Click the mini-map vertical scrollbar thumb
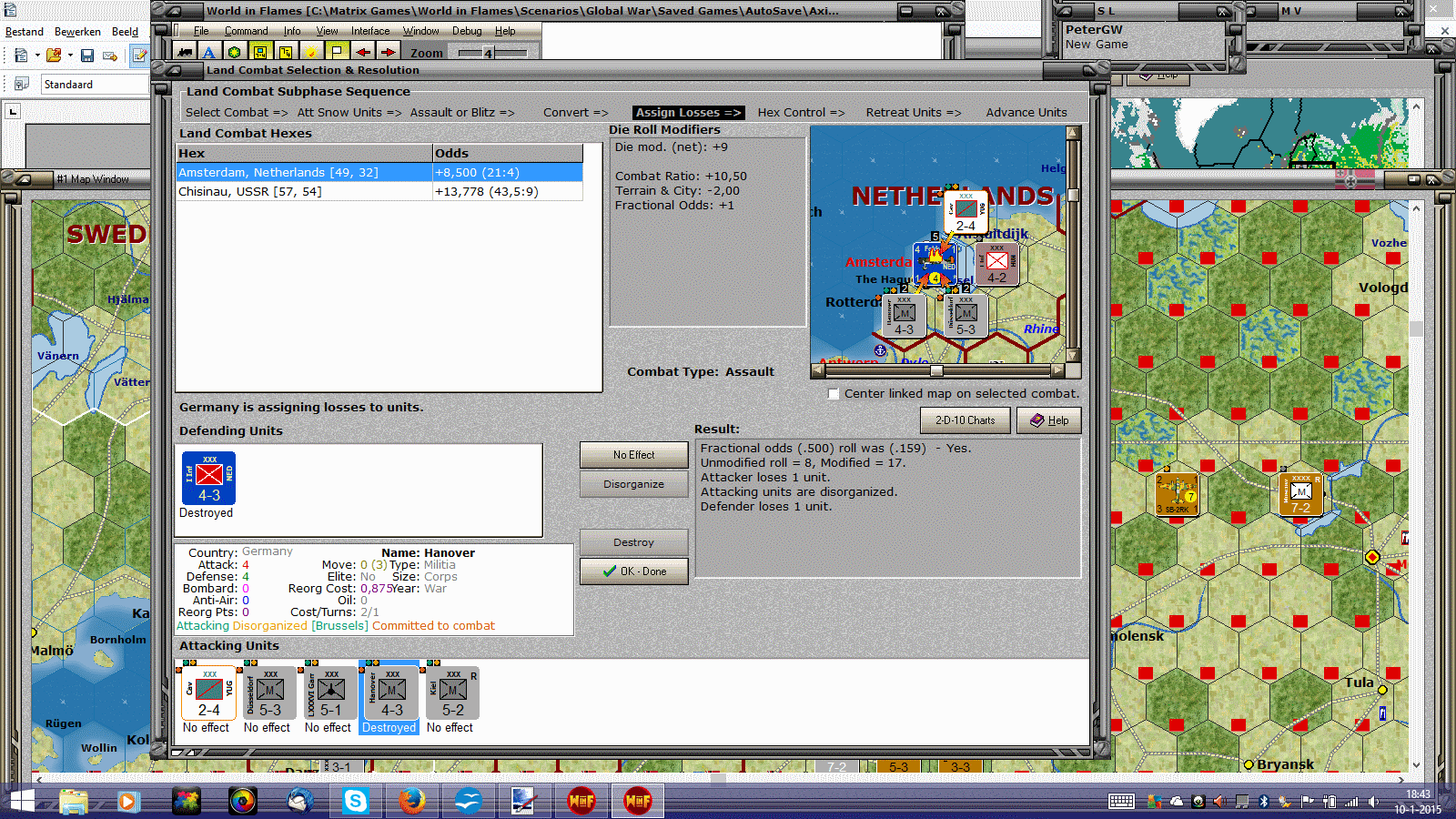1456x819 pixels. (x=1074, y=195)
